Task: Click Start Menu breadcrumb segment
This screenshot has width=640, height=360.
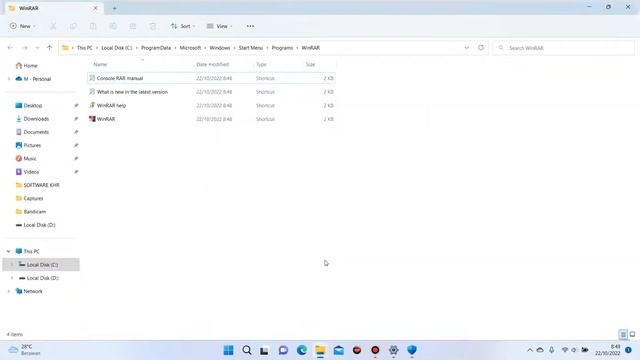Action: 251,48
